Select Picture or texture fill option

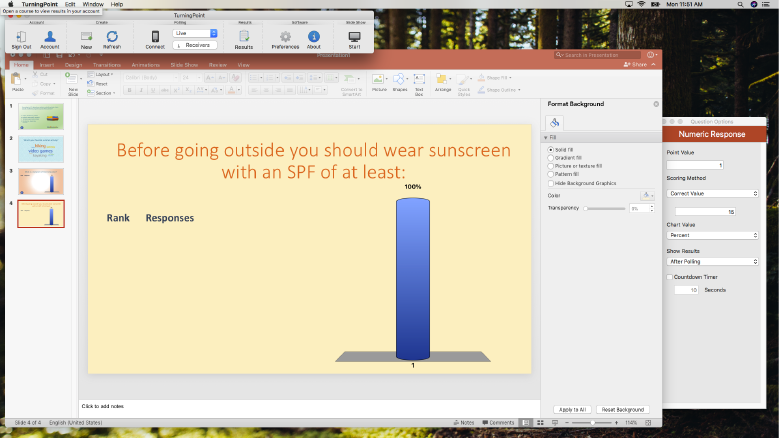pos(550,166)
